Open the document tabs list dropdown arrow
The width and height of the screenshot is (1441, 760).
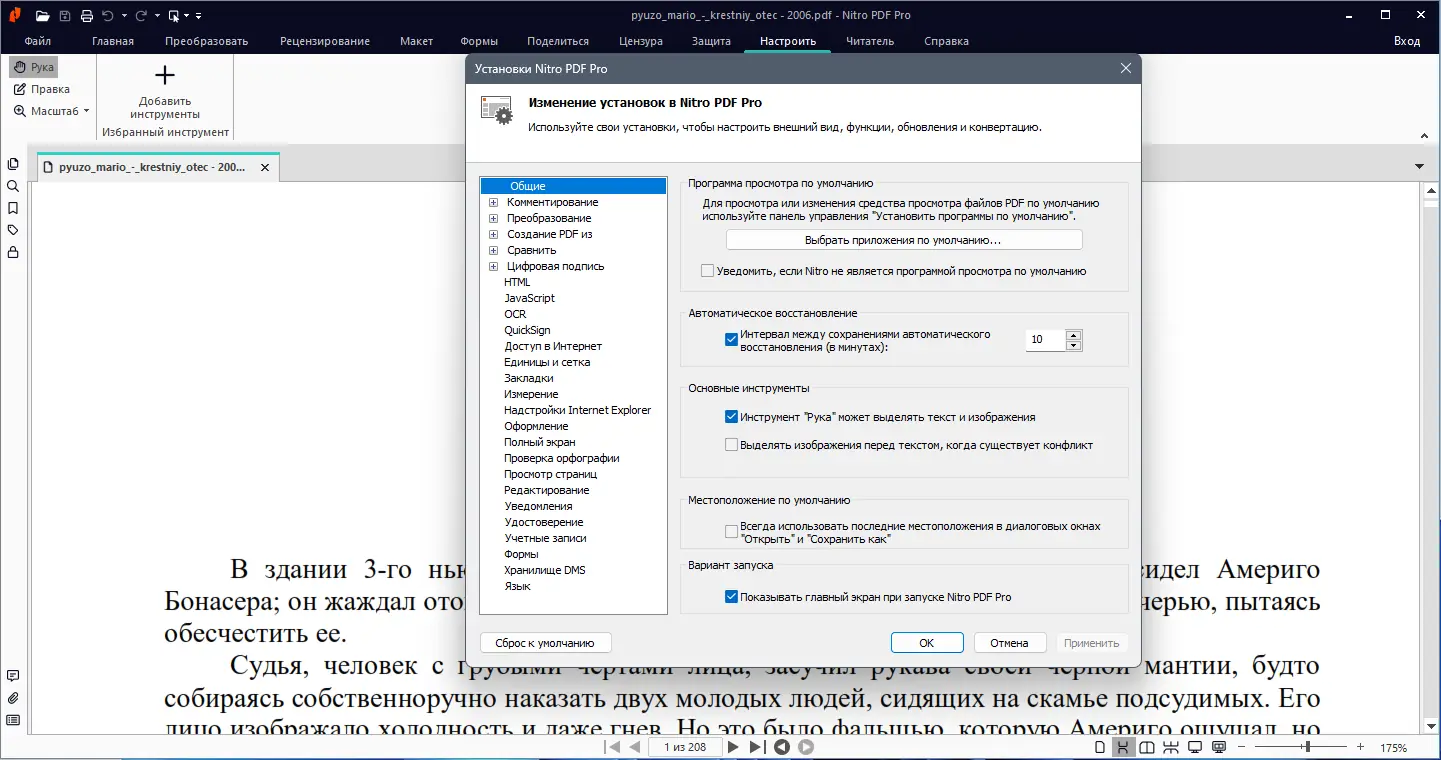click(x=1420, y=166)
